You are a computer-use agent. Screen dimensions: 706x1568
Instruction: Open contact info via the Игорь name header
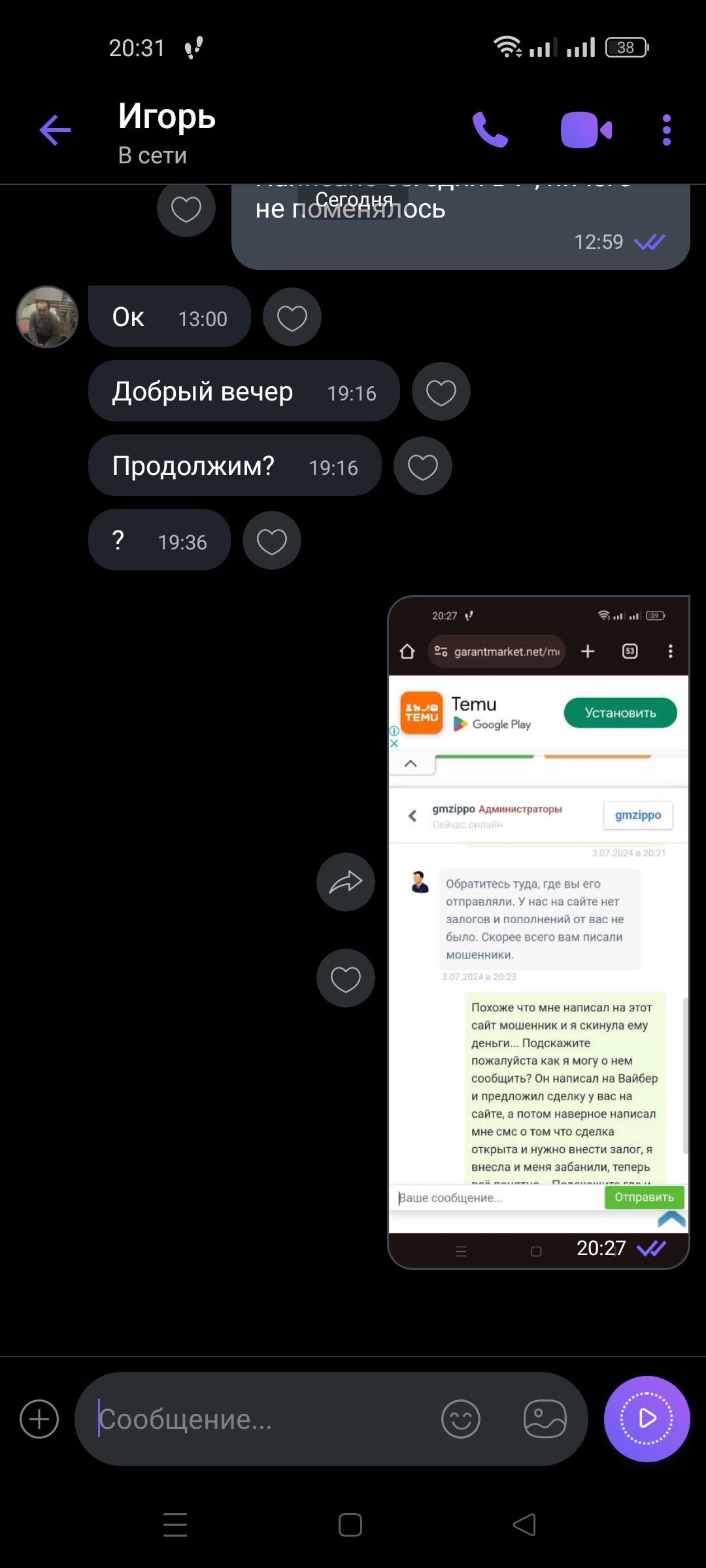click(x=167, y=116)
